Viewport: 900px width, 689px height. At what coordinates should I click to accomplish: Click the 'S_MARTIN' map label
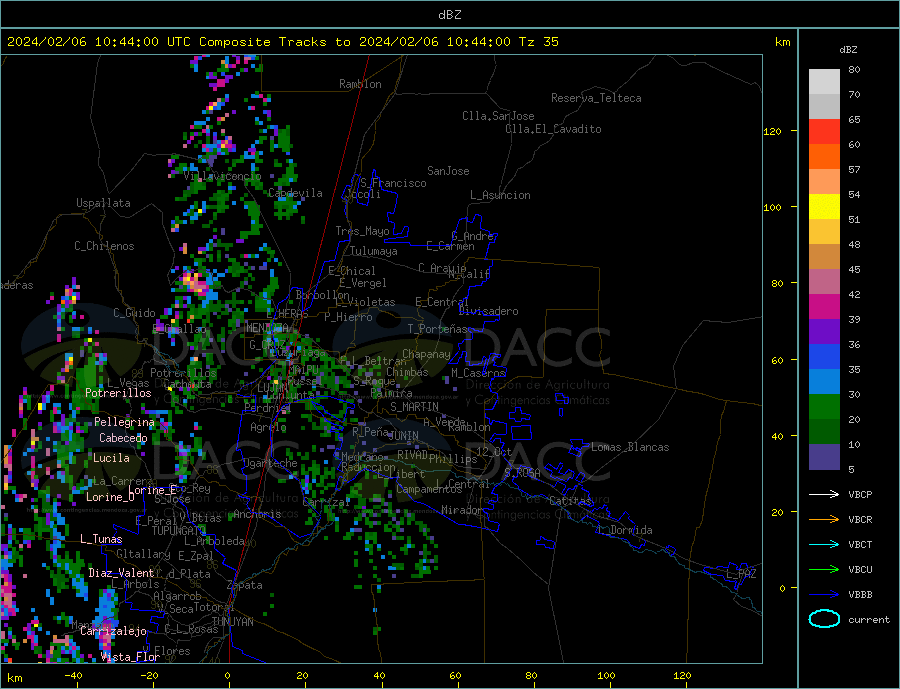point(414,407)
